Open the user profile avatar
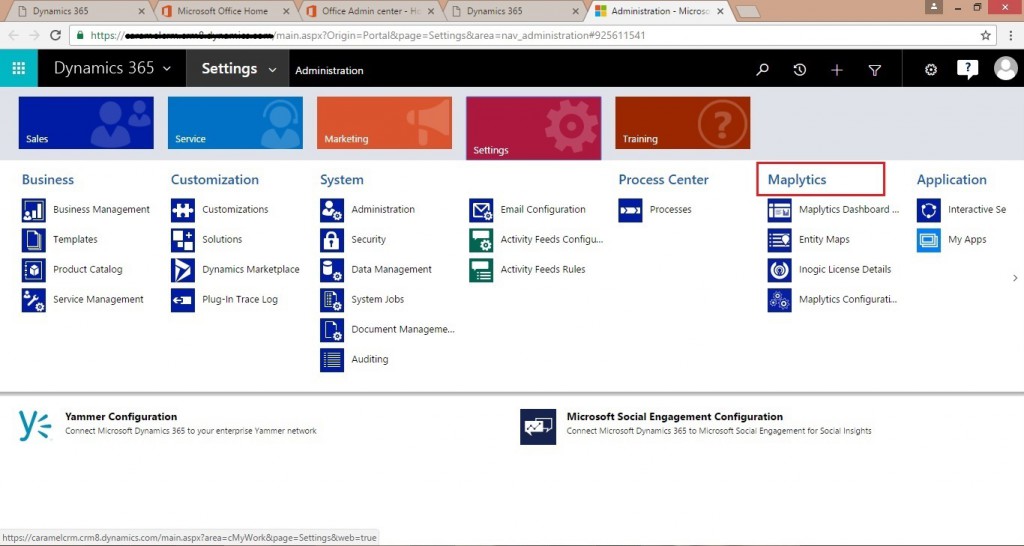Screen dimensions: 1024x546 tap(1006, 68)
